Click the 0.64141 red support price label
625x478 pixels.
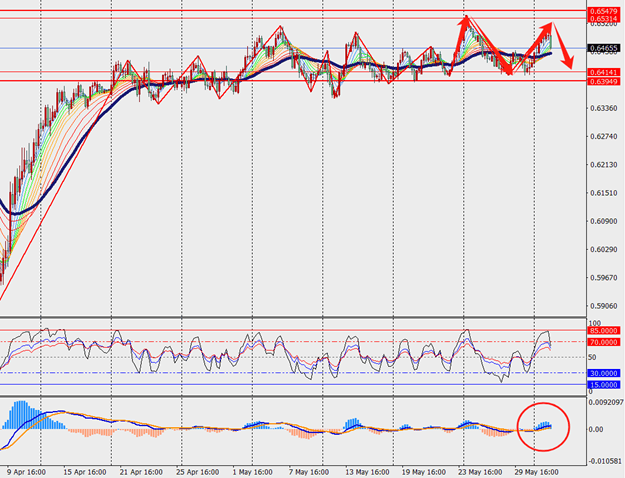[602, 72]
